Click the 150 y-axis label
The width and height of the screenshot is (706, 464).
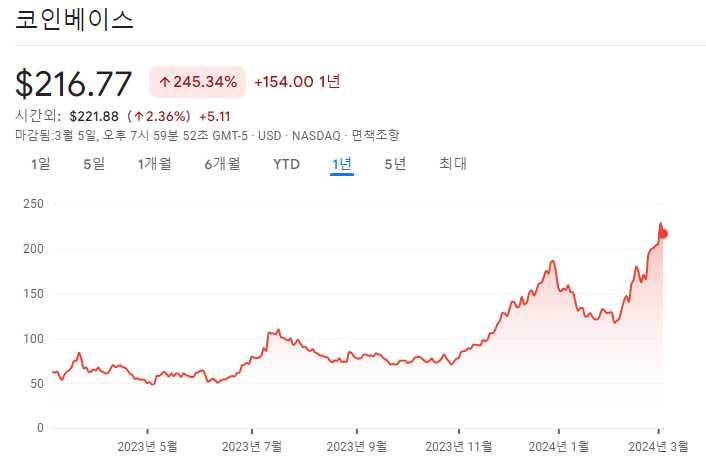pos(33,294)
